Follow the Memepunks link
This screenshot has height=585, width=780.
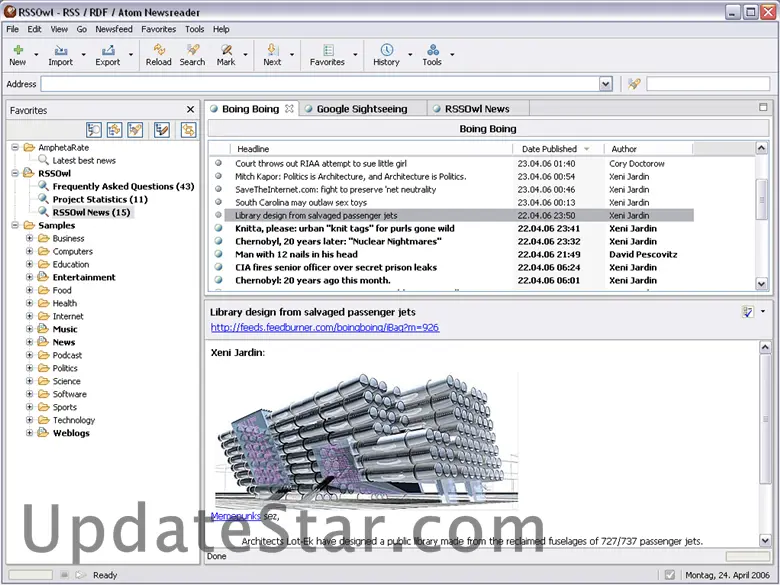[235, 516]
